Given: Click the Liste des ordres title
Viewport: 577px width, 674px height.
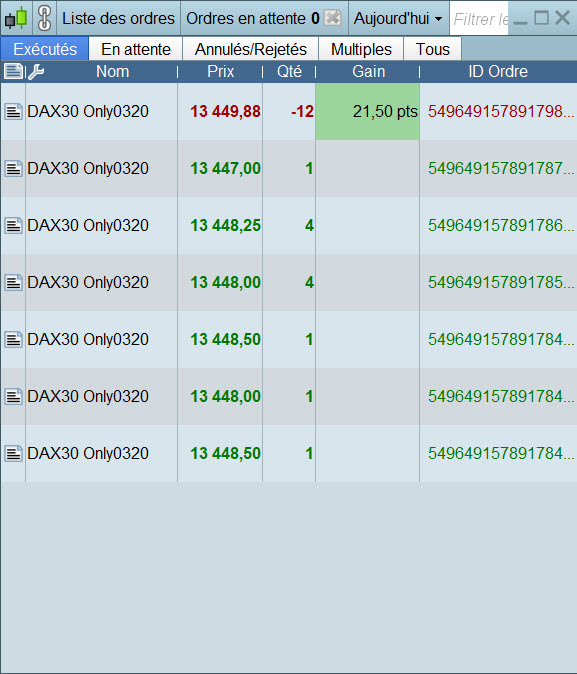Looking at the screenshot, I should tap(118, 18).
